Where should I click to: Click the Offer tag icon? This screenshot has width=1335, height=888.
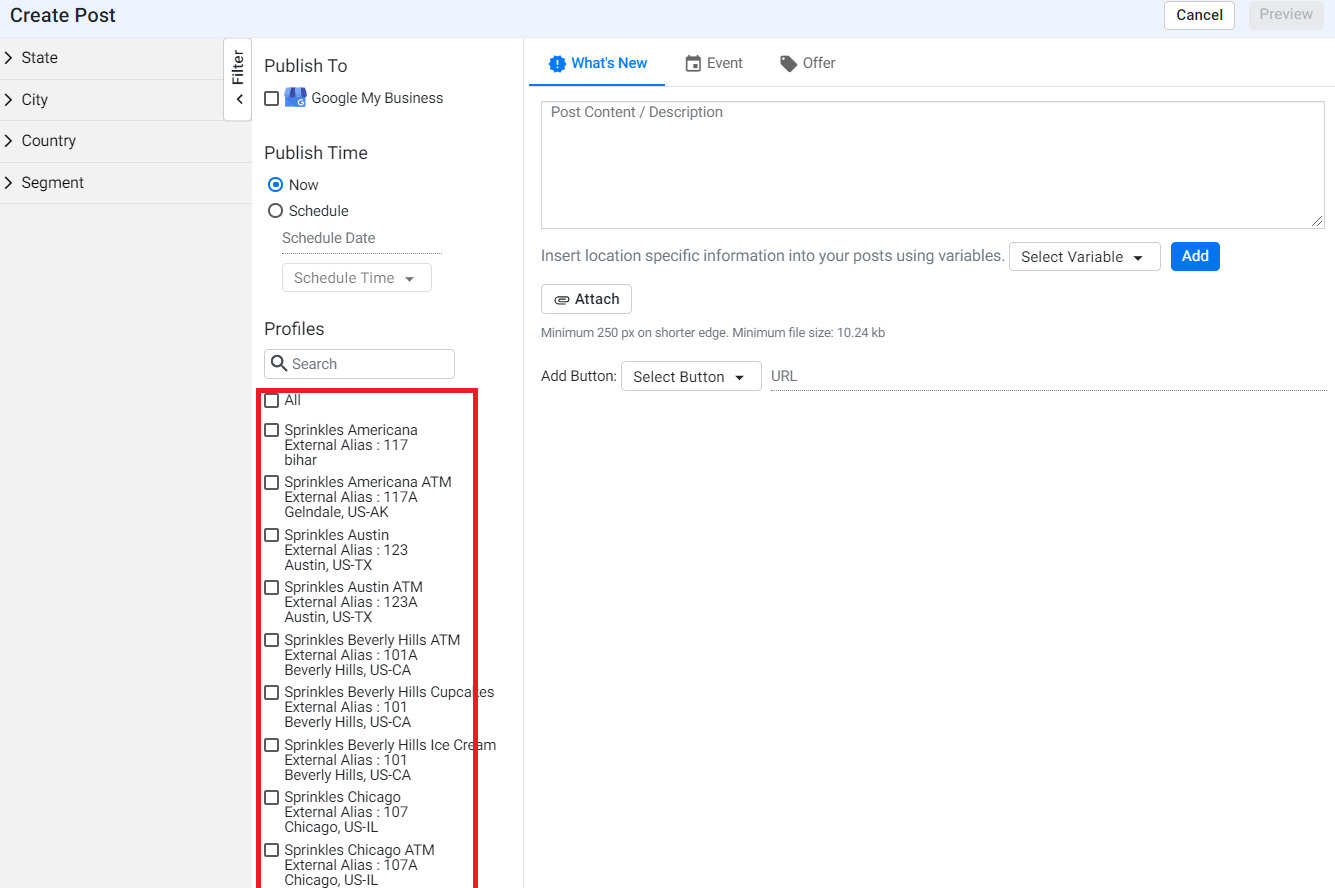point(789,64)
